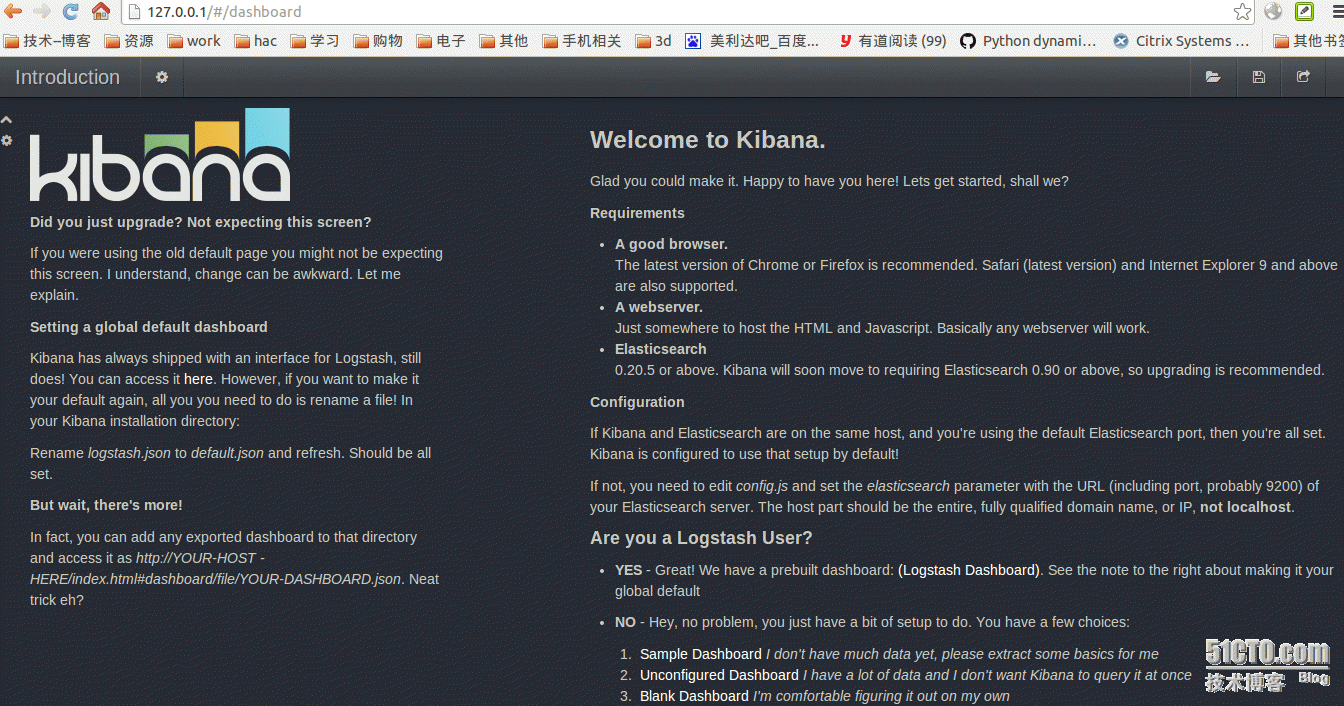Open the 手机相关 bookmark folder
The height and width of the screenshot is (706, 1344).
tap(581, 41)
